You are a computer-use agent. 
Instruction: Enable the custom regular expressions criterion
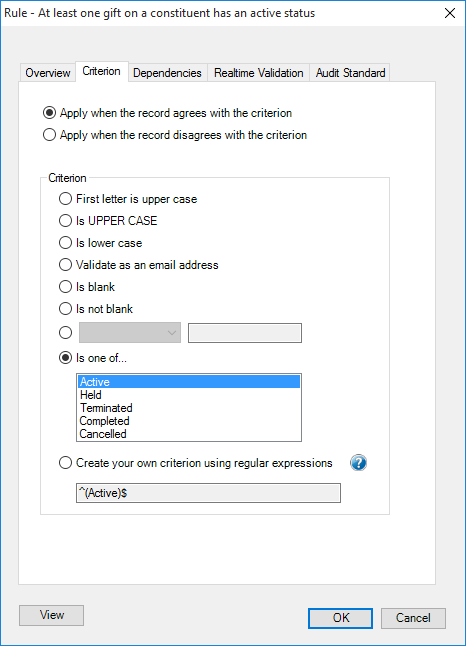(x=196, y=463)
